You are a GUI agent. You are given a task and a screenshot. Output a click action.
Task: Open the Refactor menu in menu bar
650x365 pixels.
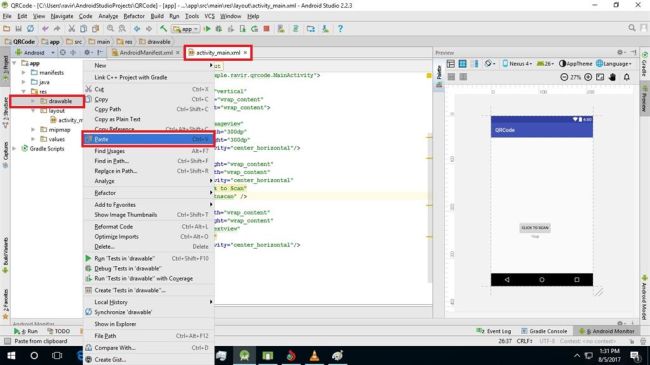[x=134, y=16]
